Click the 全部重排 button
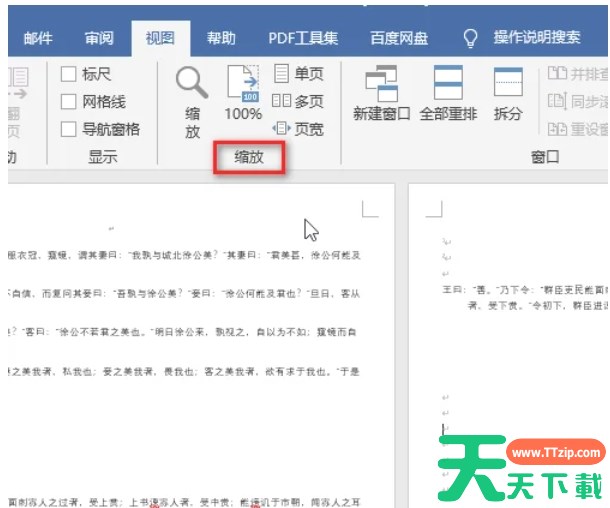The height and width of the screenshot is (508, 610). pos(448,93)
